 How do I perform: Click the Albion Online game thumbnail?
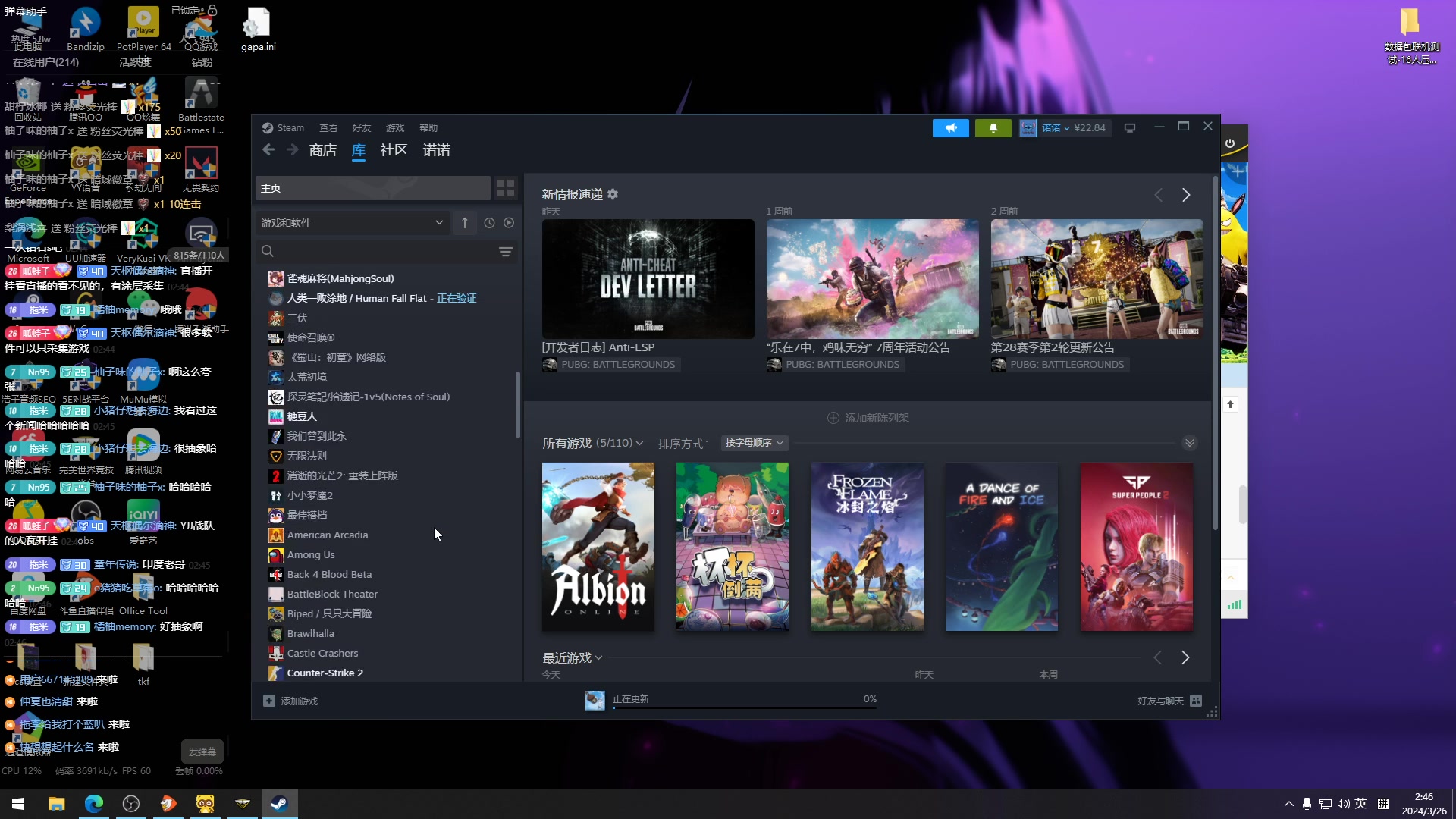(597, 546)
